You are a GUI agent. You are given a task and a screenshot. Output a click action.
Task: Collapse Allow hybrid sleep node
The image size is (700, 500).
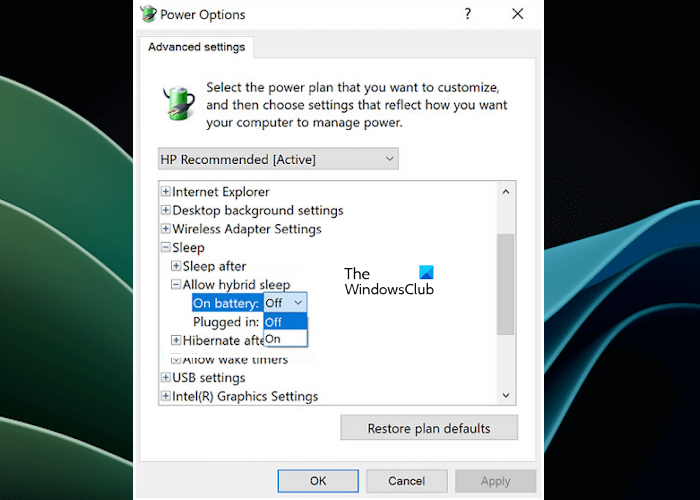176,284
